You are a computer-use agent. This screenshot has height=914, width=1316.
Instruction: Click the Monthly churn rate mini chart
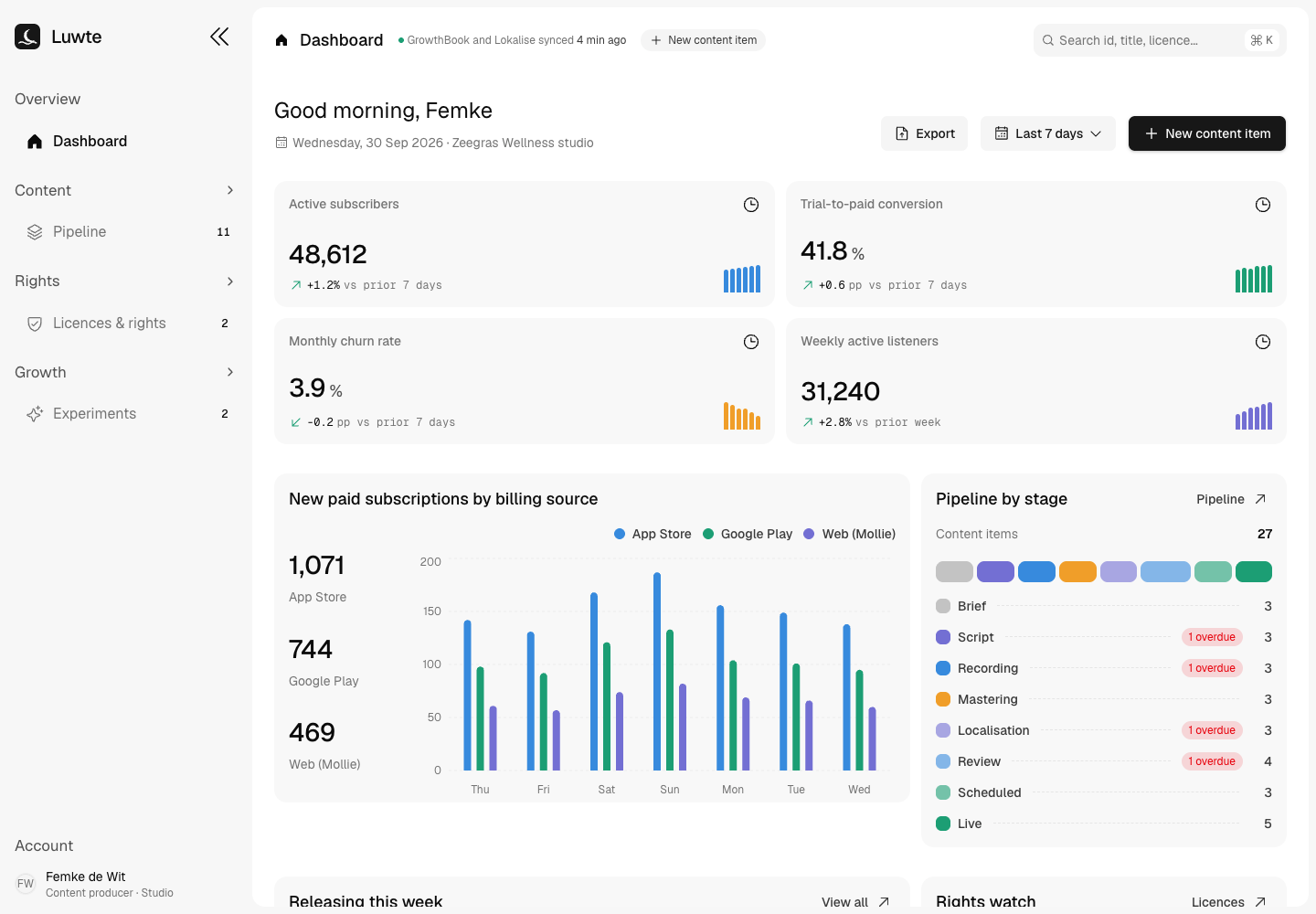[x=742, y=416]
